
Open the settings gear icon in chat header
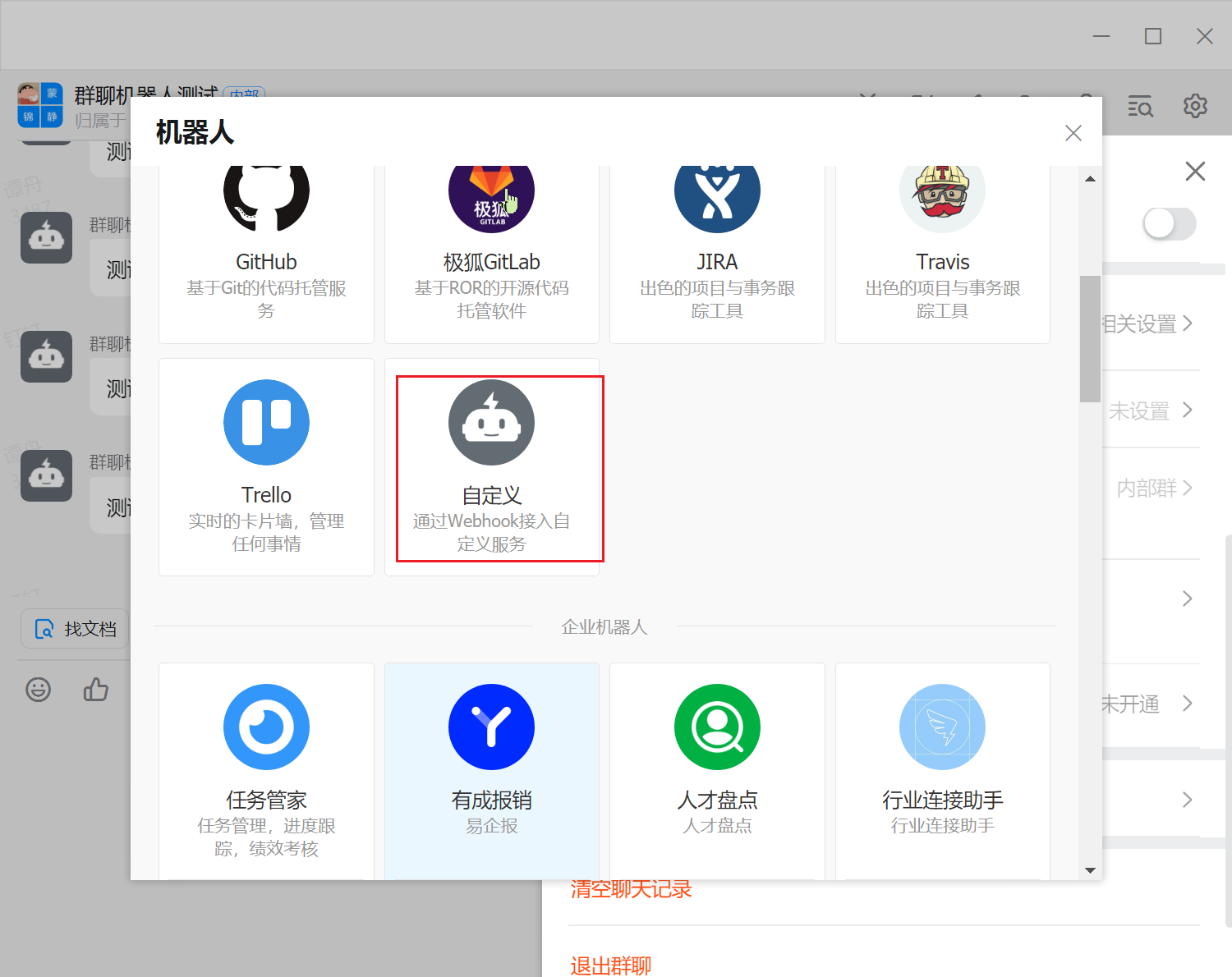(1195, 106)
